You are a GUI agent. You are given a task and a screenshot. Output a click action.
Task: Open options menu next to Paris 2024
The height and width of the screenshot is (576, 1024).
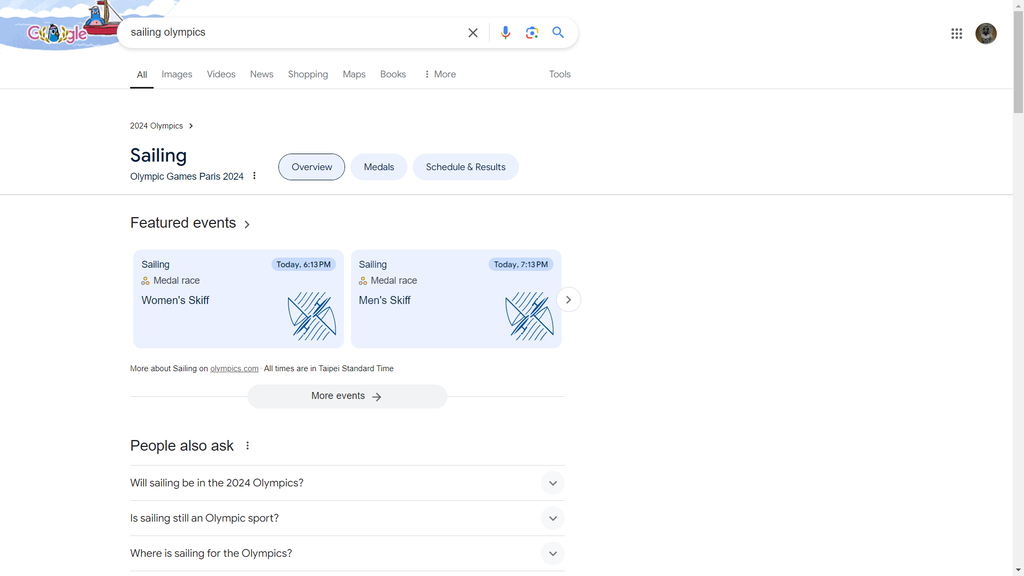click(255, 176)
